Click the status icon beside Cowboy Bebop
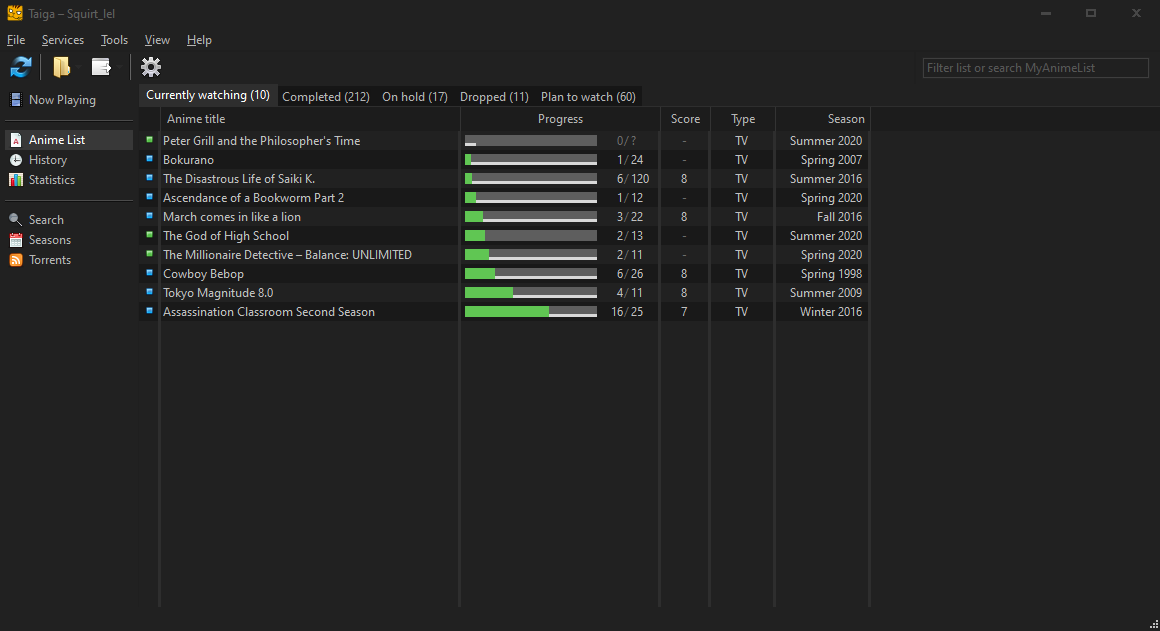1160x631 pixels. (x=149, y=273)
